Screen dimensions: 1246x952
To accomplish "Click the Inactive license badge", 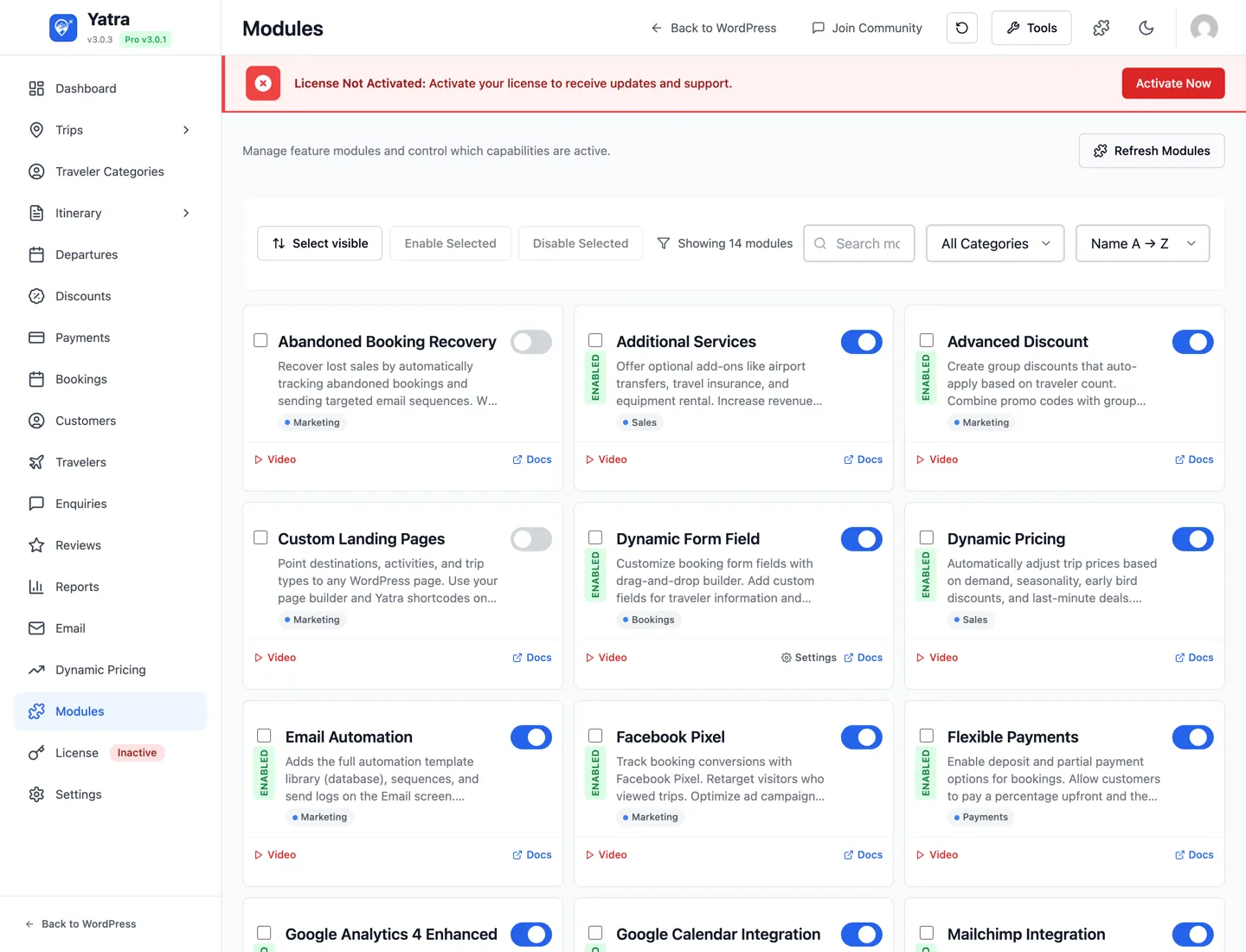I will tap(137, 753).
